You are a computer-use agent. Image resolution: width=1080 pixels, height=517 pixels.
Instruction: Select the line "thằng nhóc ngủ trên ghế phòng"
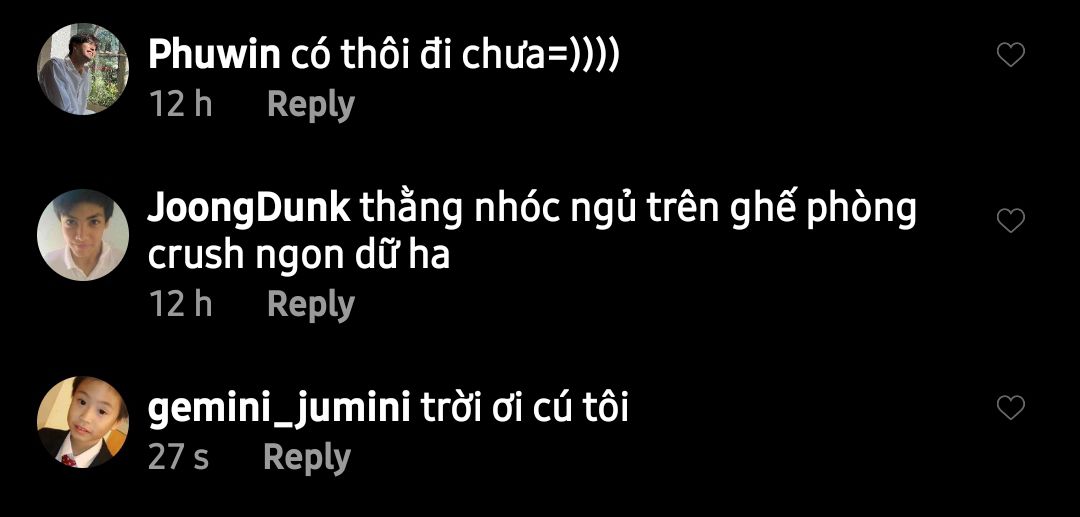638,211
